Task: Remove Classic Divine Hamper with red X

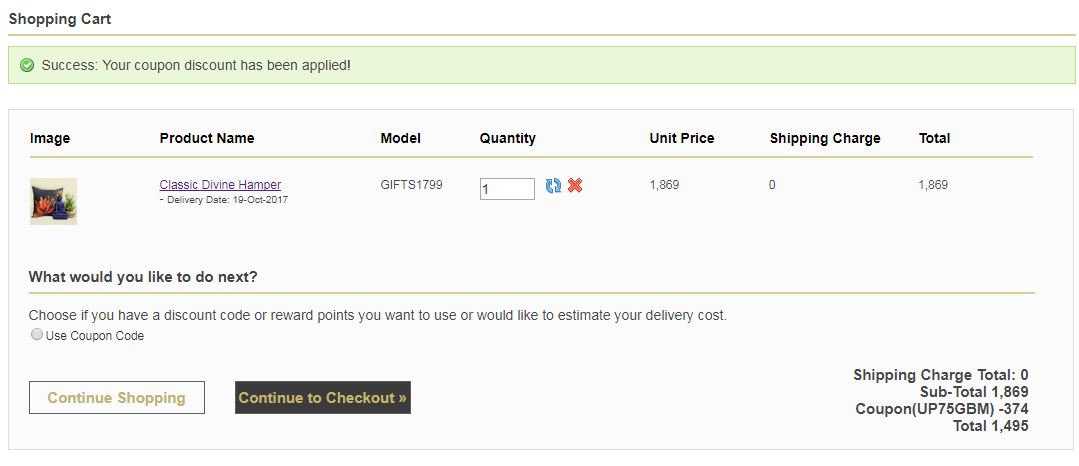Action: click(575, 186)
